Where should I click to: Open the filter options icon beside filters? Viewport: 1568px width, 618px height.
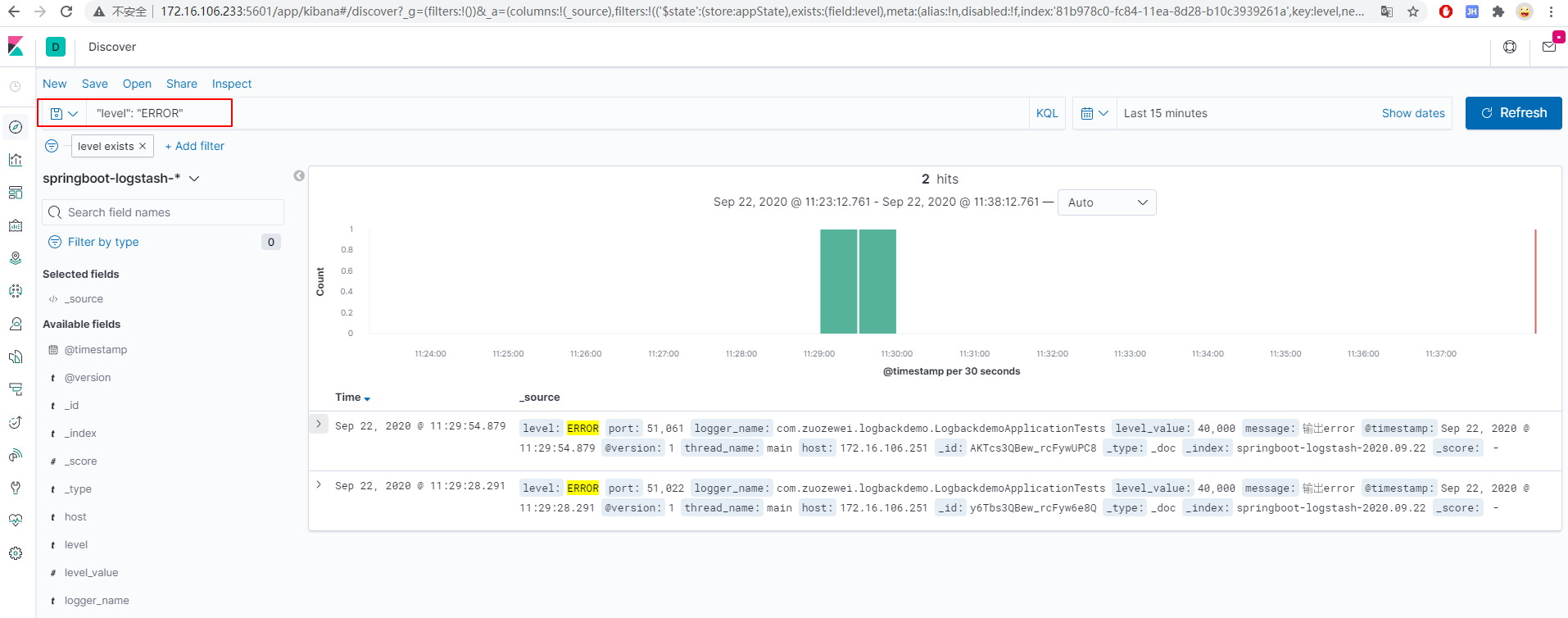point(52,146)
